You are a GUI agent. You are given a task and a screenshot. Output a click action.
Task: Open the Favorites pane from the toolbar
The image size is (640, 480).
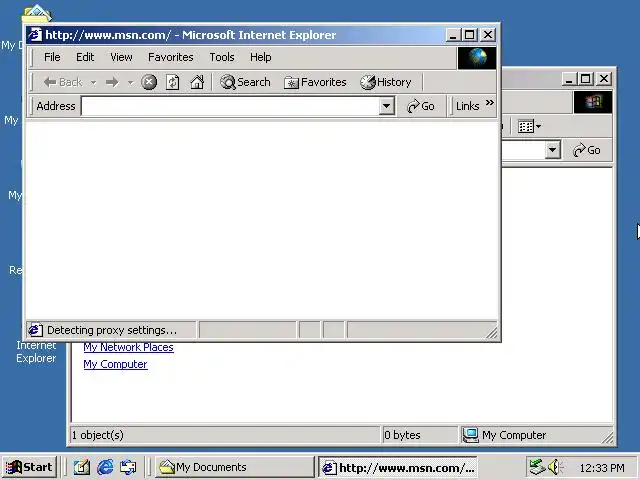tap(315, 82)
